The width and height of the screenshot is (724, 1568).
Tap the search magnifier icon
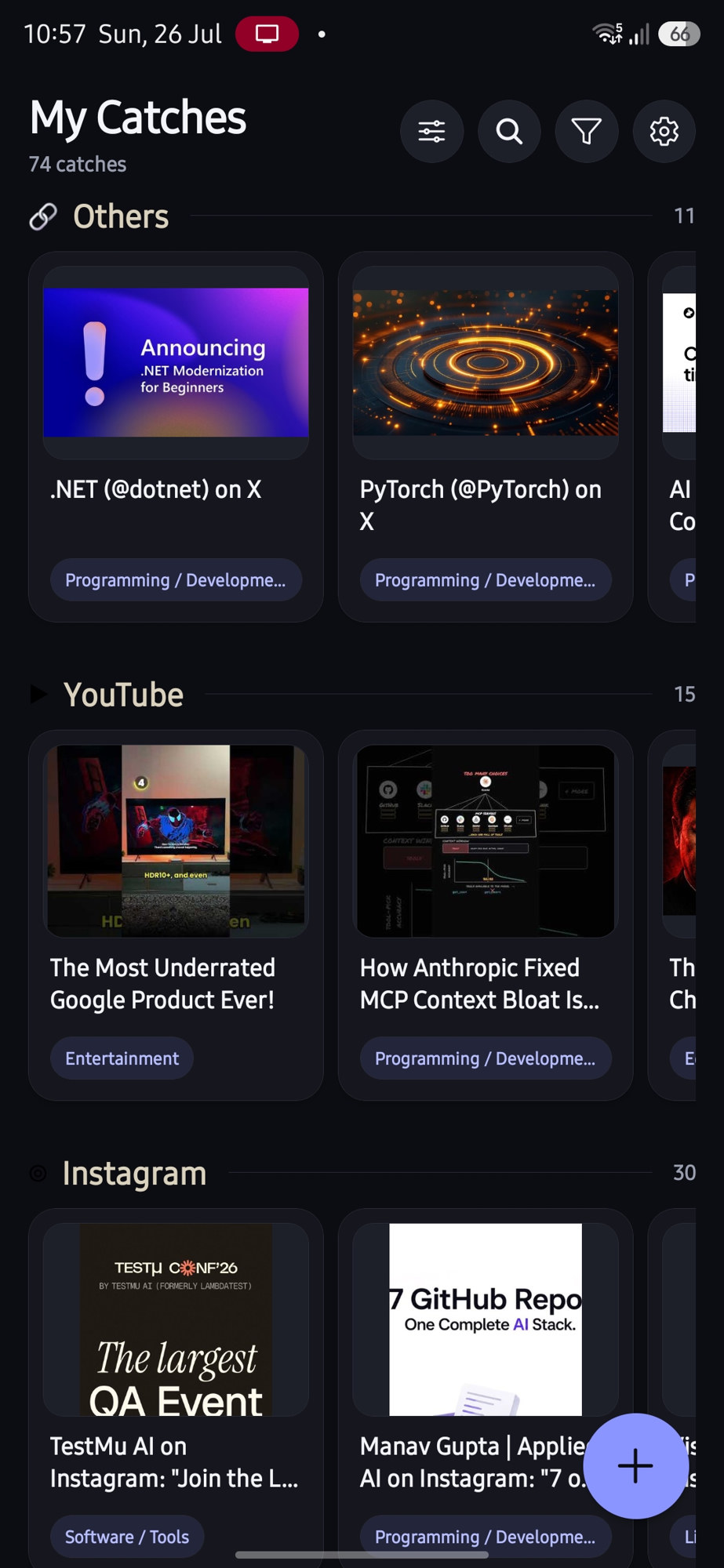[509, 131]
